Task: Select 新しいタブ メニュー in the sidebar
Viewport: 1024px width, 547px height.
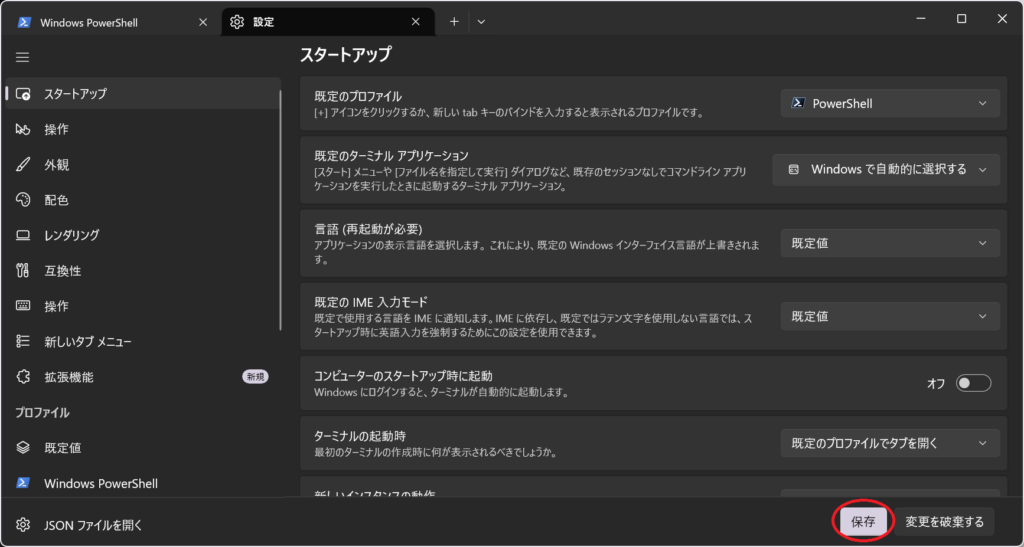Action: tap(142, 341)
